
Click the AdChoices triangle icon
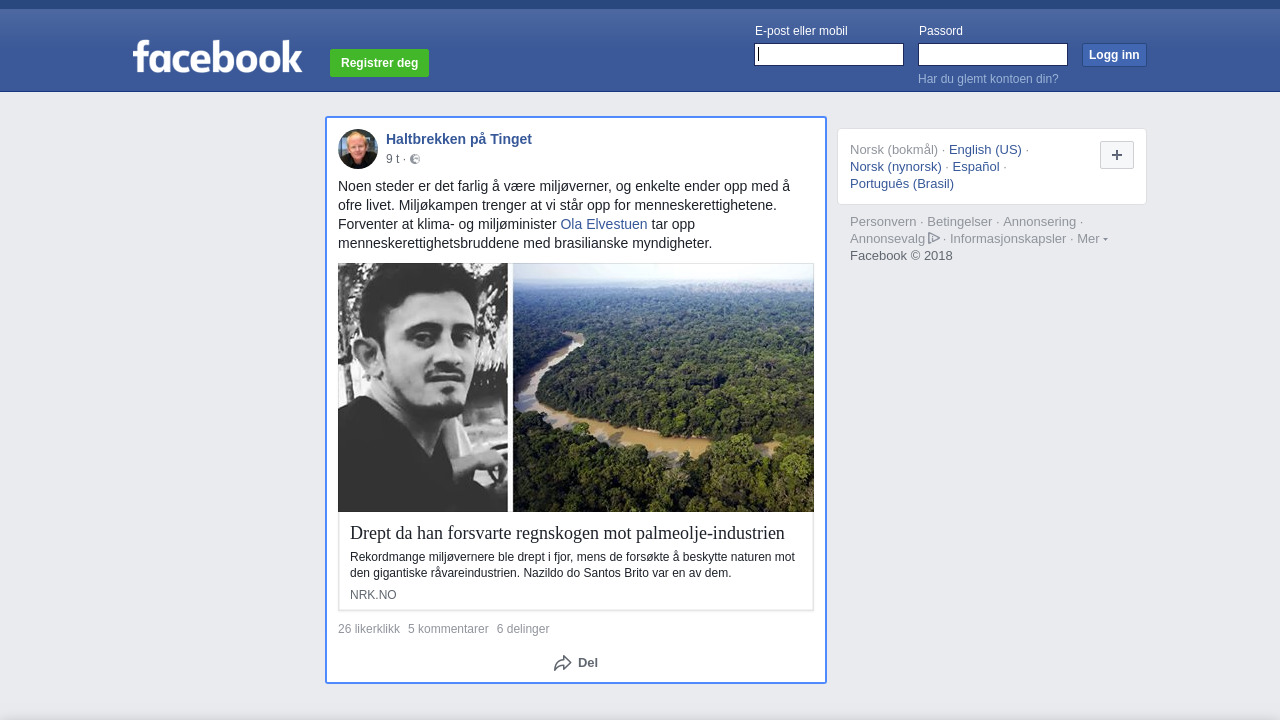click(934, 238)
